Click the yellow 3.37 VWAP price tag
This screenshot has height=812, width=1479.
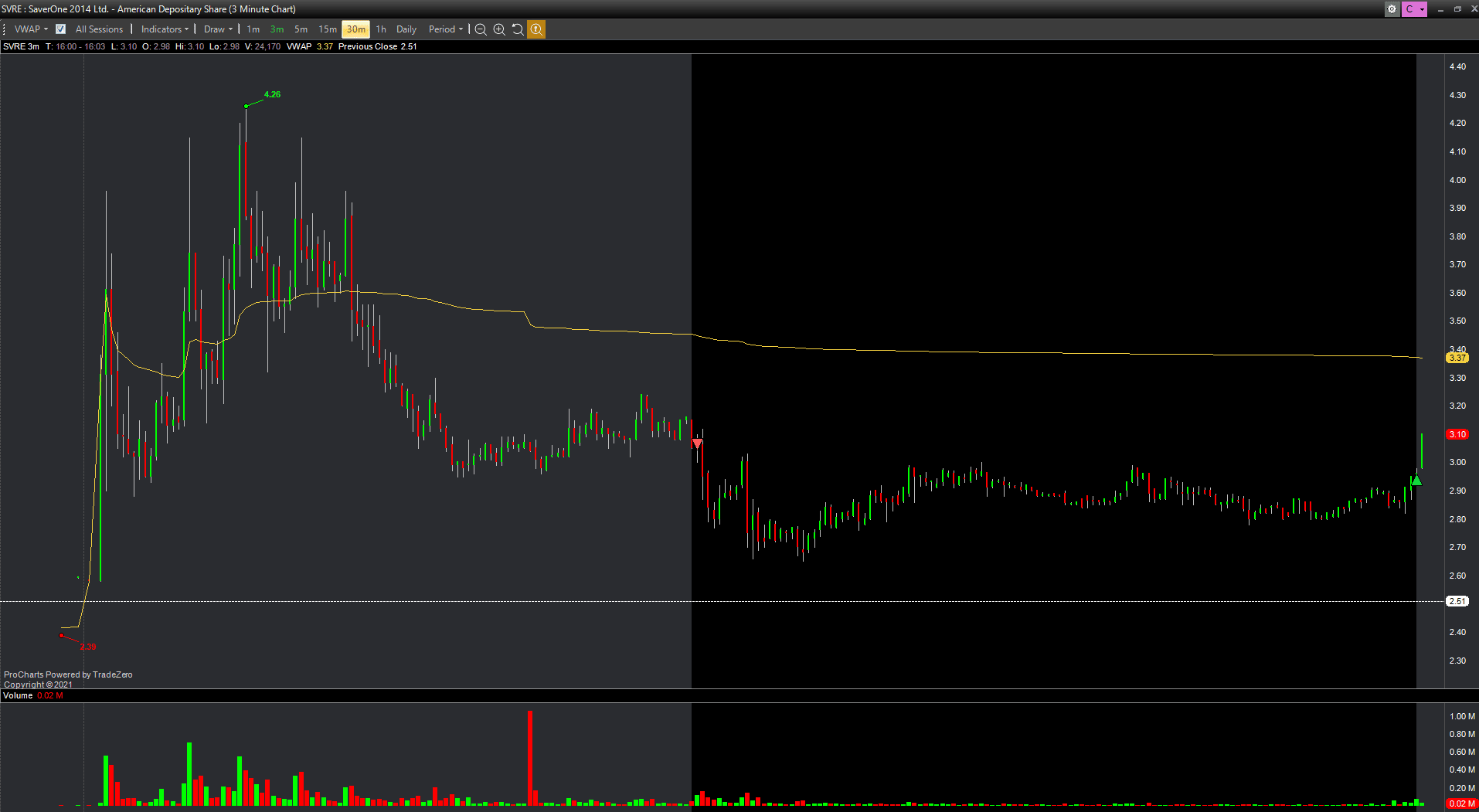1457,358
